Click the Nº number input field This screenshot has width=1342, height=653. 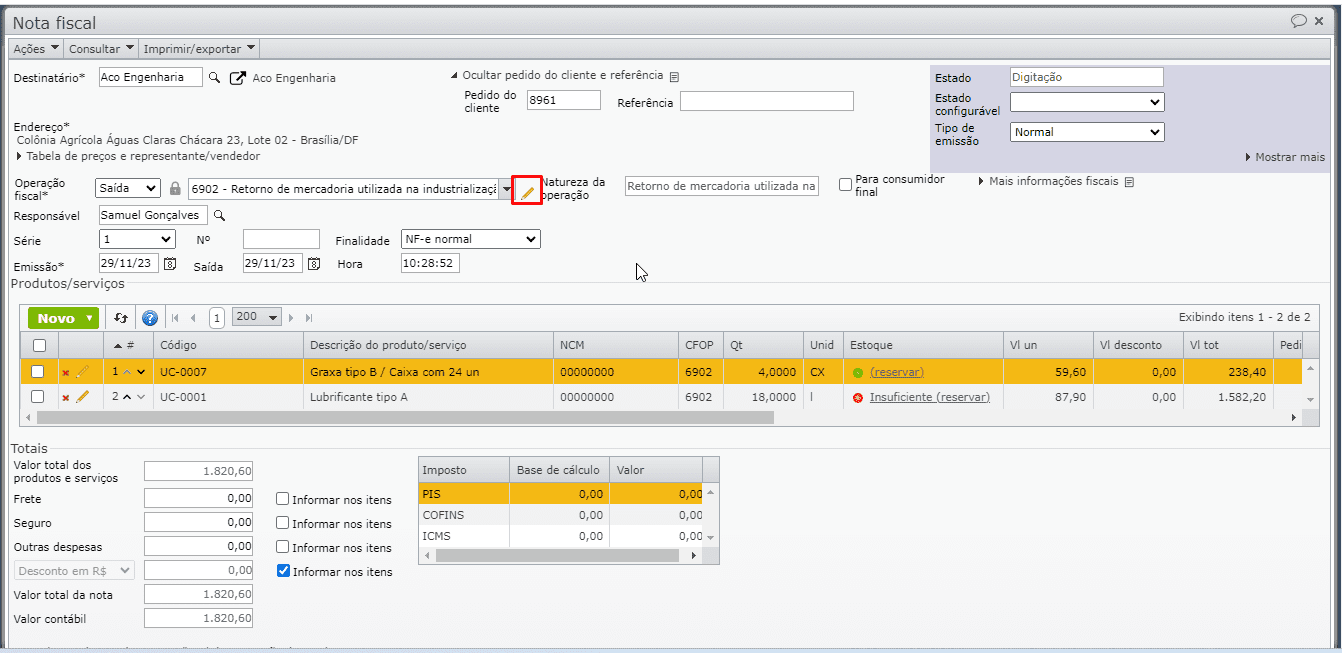point(281,239)
